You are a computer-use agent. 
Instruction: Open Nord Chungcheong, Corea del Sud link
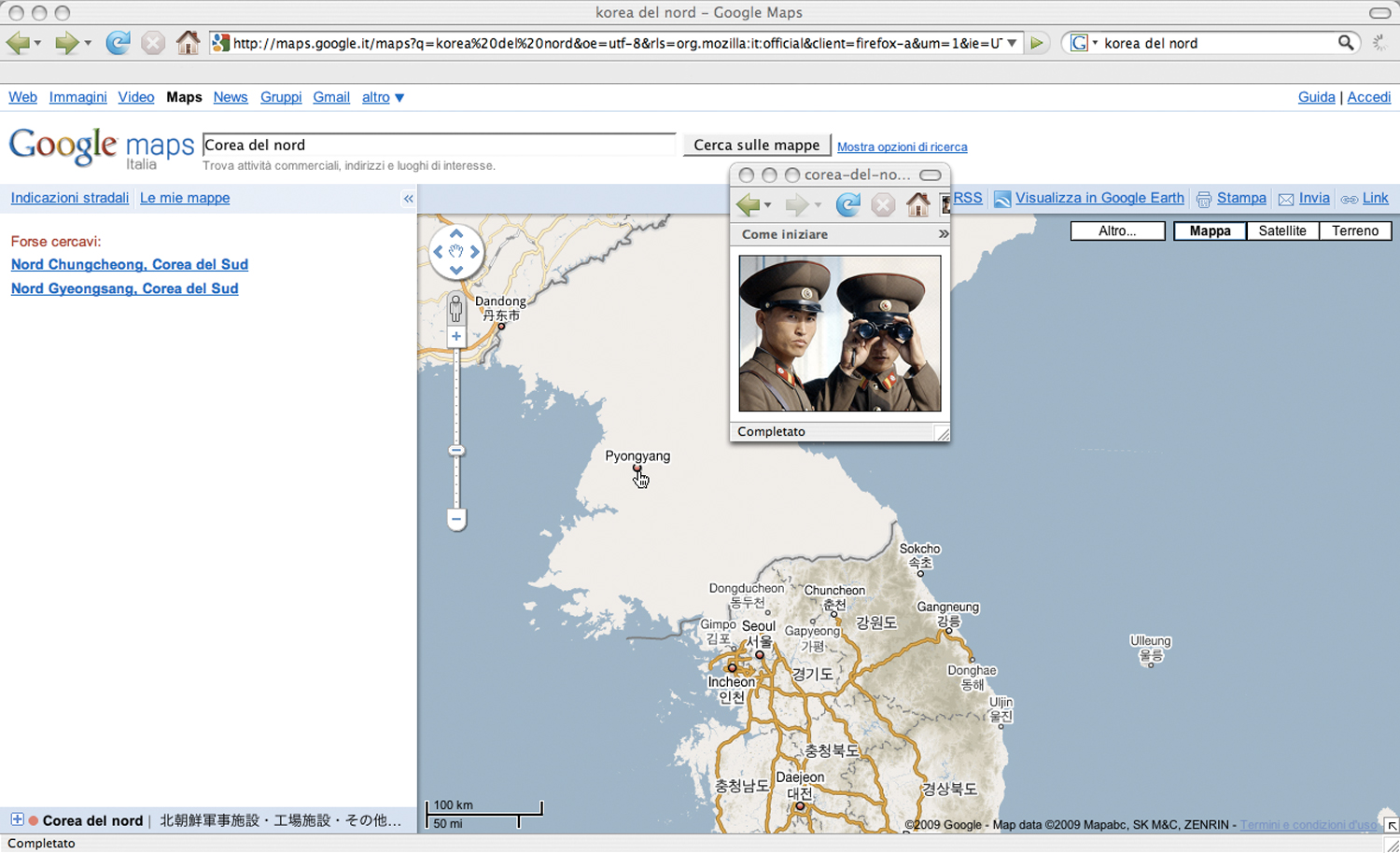click(x=130, y=264)
